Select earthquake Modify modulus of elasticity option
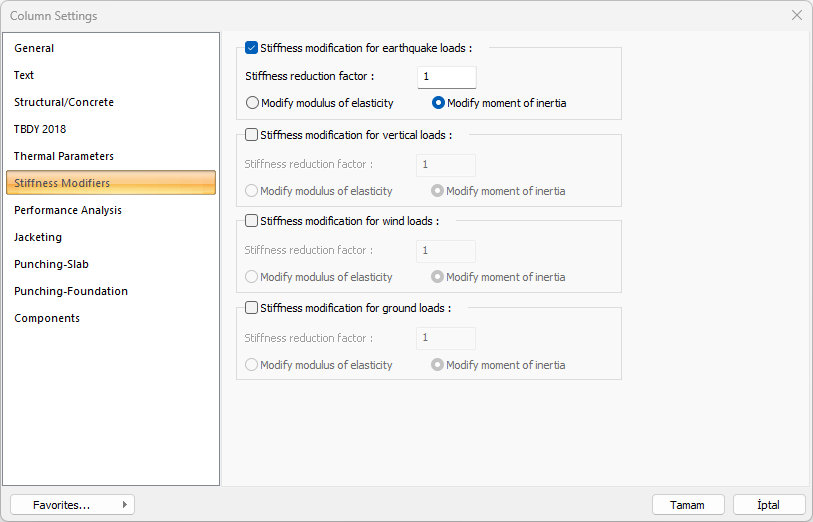 [253, 103]
